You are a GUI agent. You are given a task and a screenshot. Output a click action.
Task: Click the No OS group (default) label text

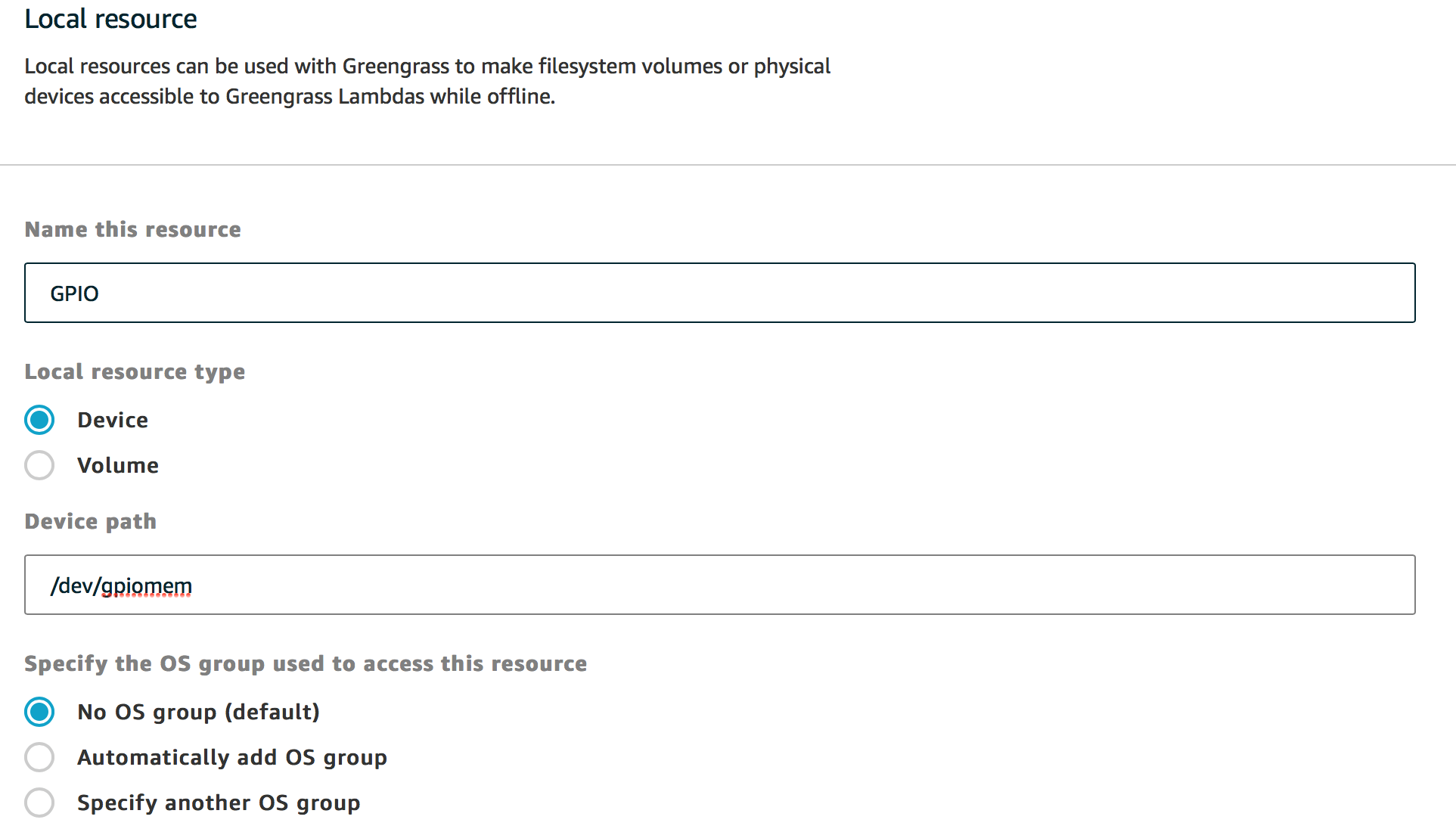coord(198,712)
